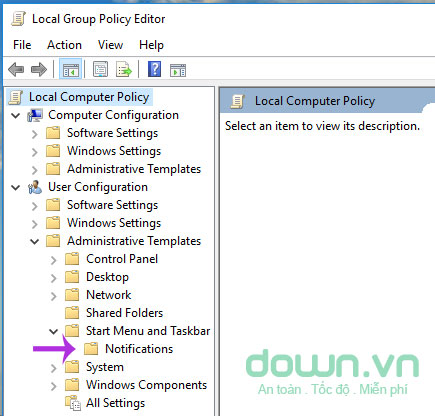The width and height of the screenshot is (435, 416).
Task: Click the title bar Local Group Policy Editor icon
Action: (18, 19)
